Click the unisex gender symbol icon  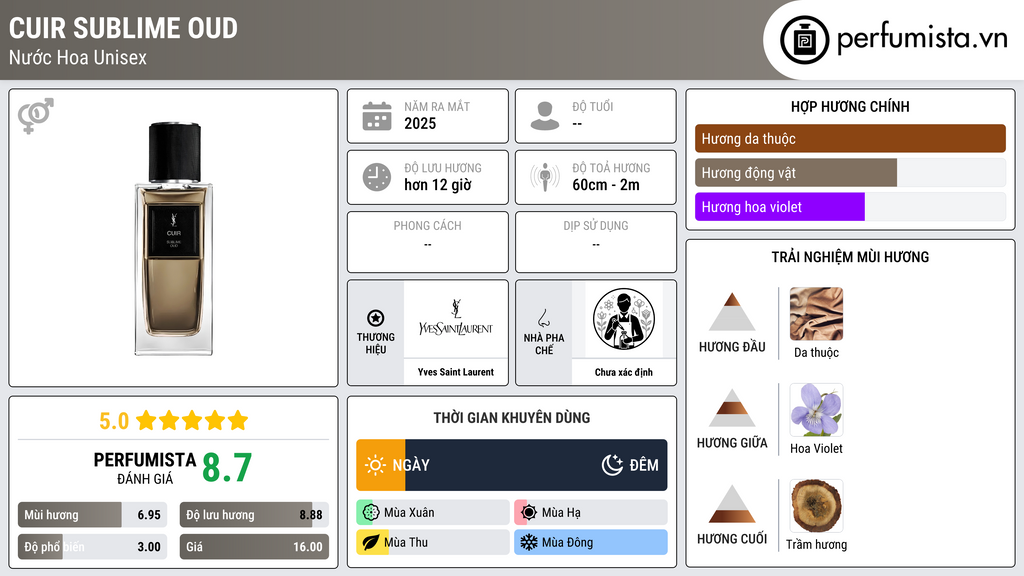click(36, 116)
